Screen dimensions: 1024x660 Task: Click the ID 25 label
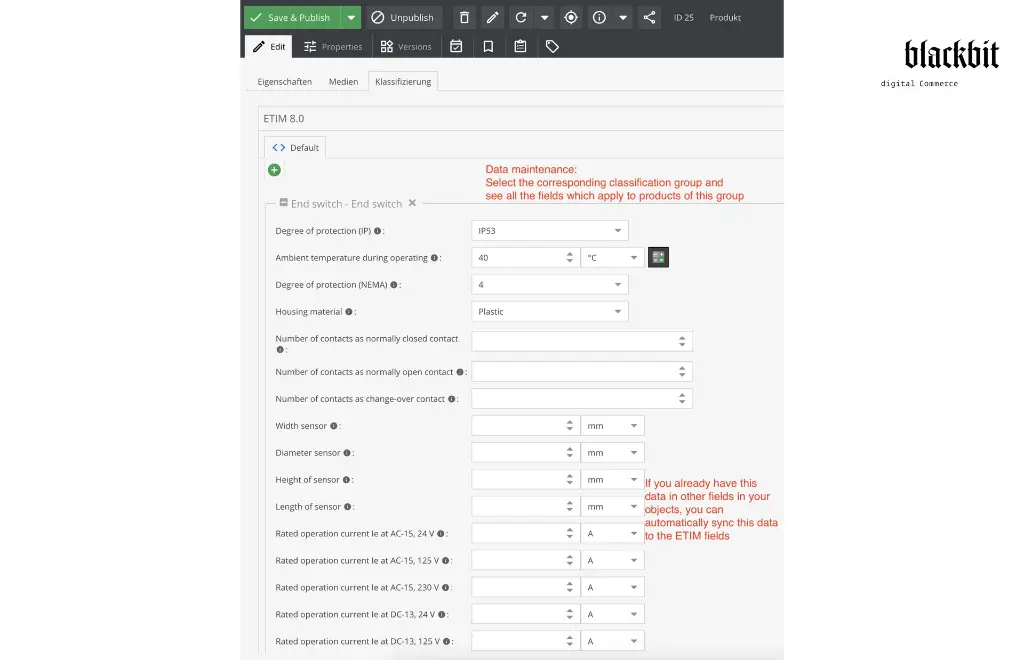pos(684,18)
